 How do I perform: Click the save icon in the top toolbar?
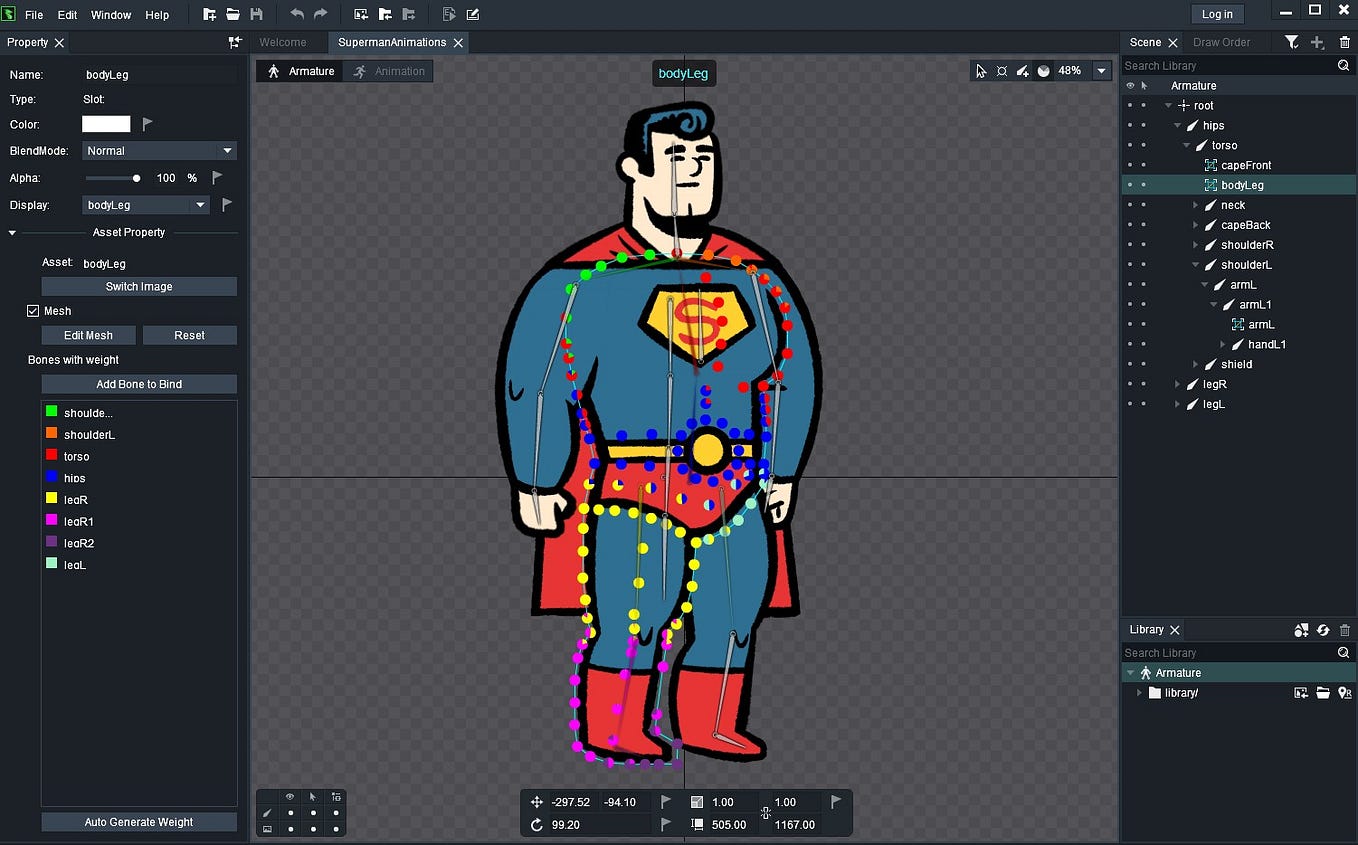(x=257, y=14)
